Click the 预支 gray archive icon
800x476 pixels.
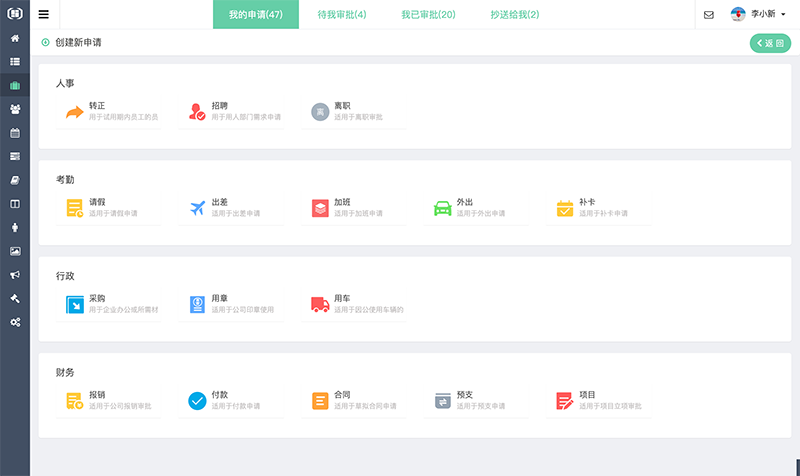(442, 401)
